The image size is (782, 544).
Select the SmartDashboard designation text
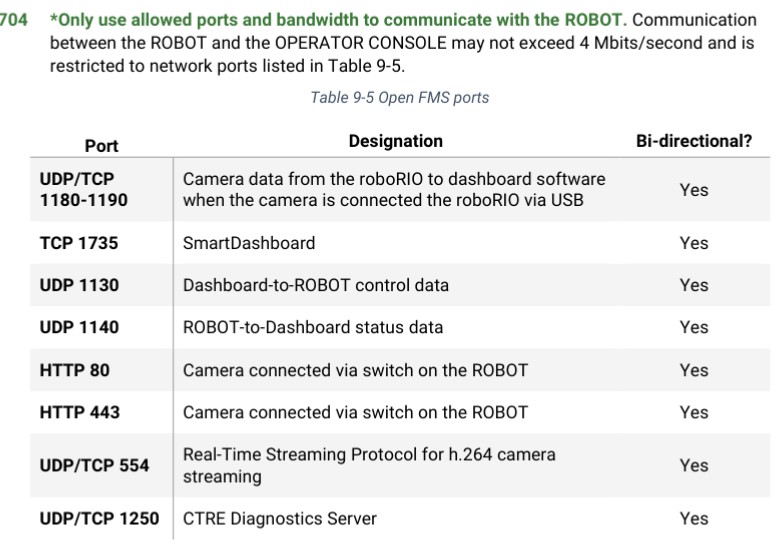249,243
